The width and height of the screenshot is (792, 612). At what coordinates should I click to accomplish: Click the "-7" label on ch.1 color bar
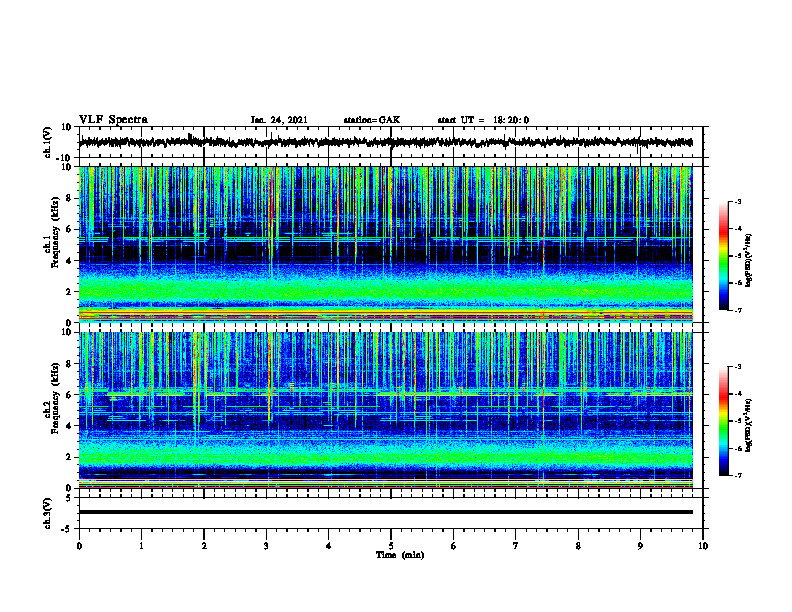737,310
